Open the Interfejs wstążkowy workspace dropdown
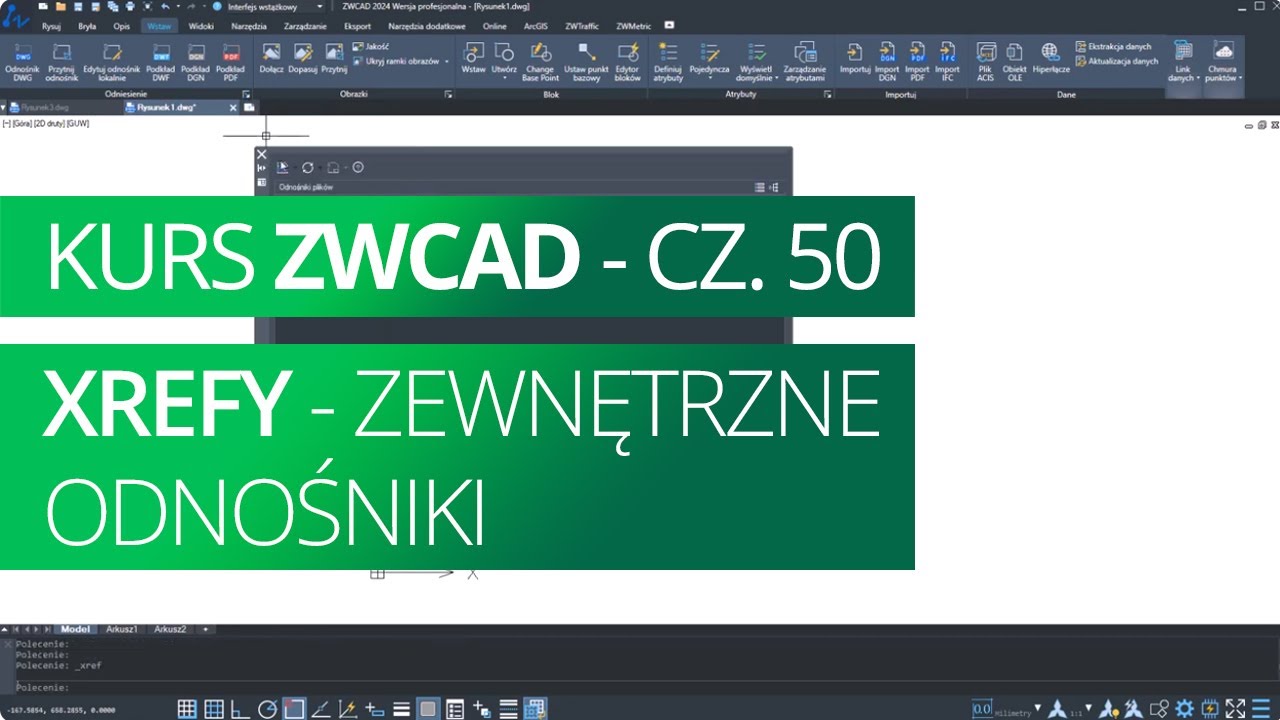1280x720 pixels. [319, 6]
